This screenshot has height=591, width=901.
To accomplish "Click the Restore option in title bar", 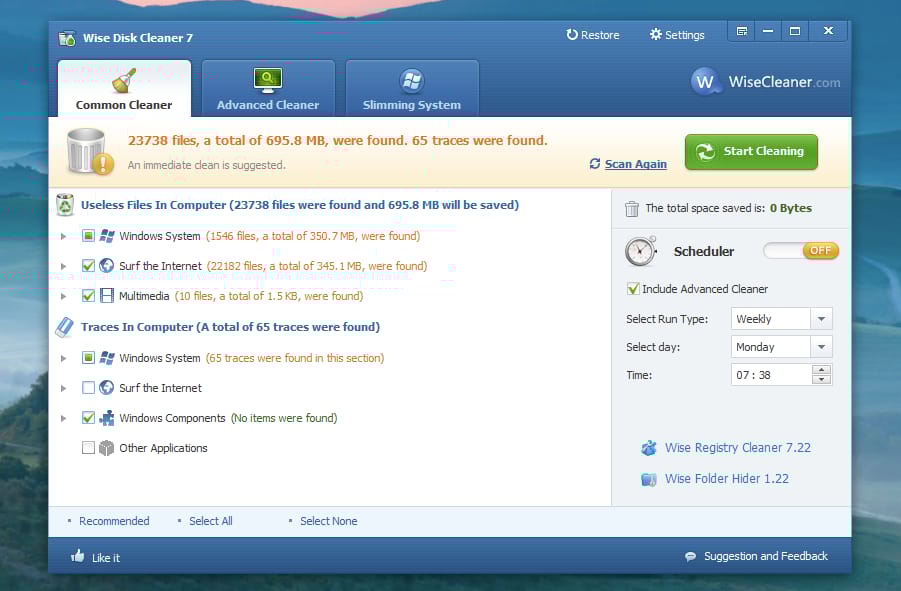I will tap(592, 35).
